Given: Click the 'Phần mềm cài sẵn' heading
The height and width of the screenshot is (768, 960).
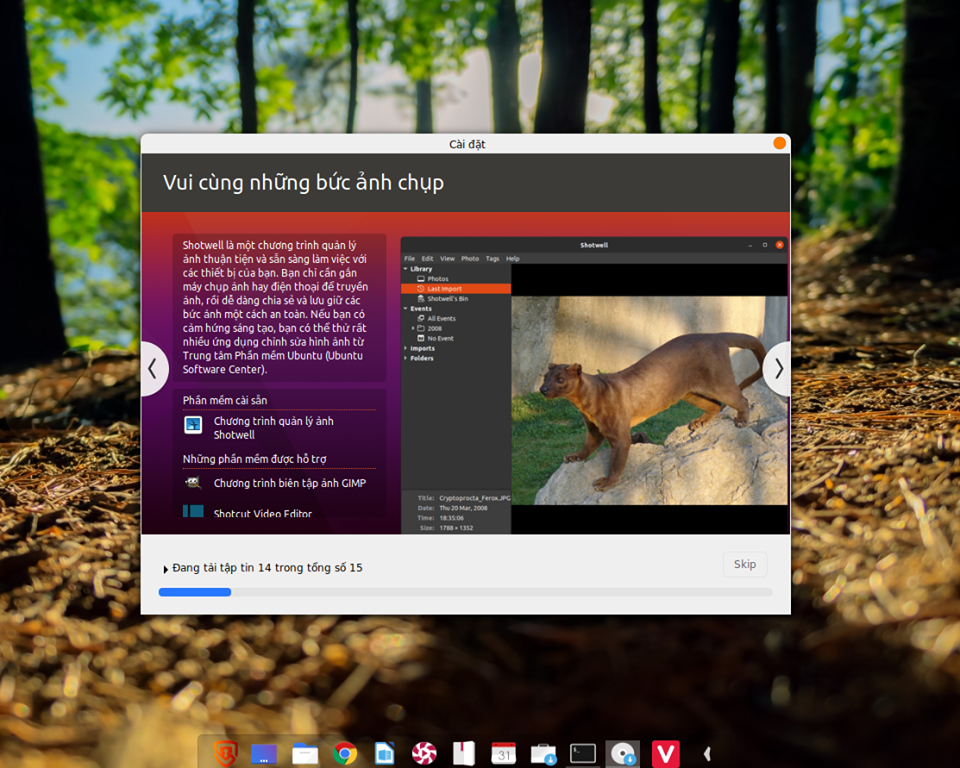Looking at the screenshot, I should pos(225,400).
